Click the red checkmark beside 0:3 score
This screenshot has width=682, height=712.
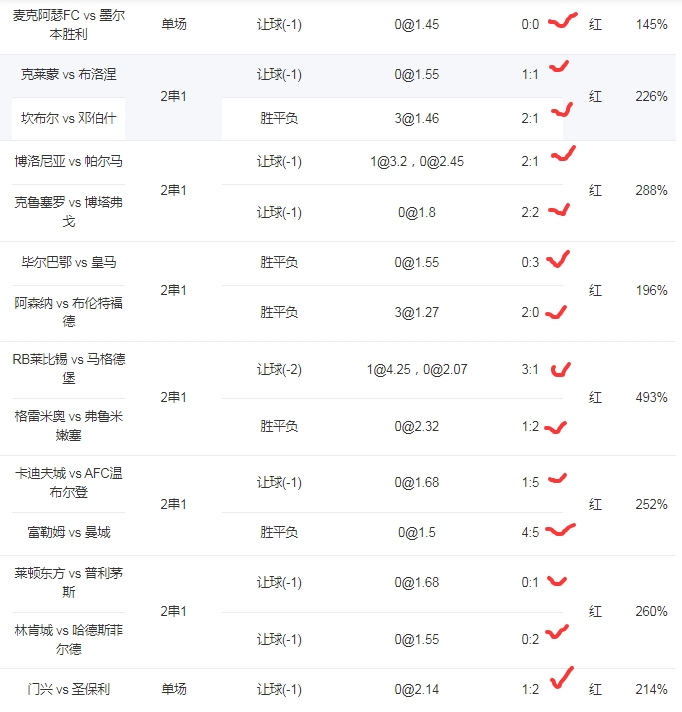[x=558, y=259]
